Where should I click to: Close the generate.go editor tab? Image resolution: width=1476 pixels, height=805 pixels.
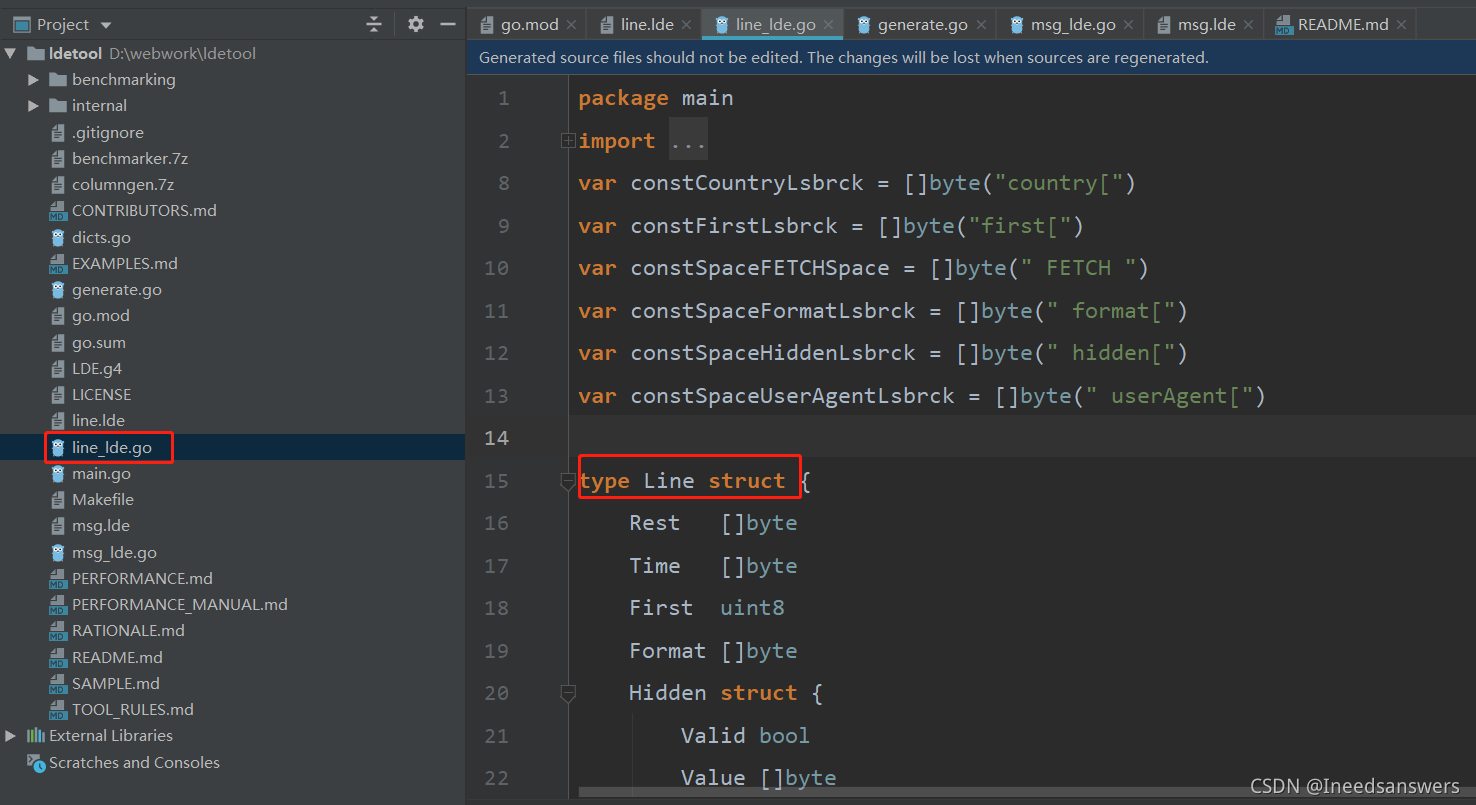tap(981, 25)
